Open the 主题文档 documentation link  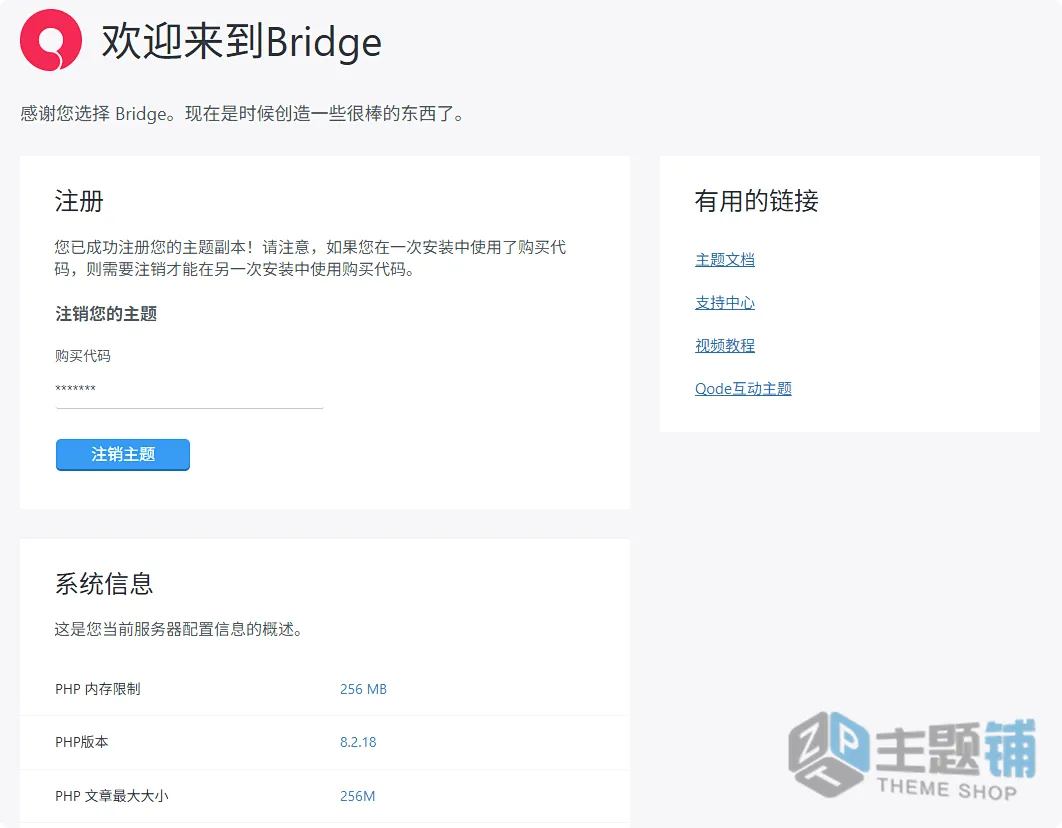(x=725, y=260)
